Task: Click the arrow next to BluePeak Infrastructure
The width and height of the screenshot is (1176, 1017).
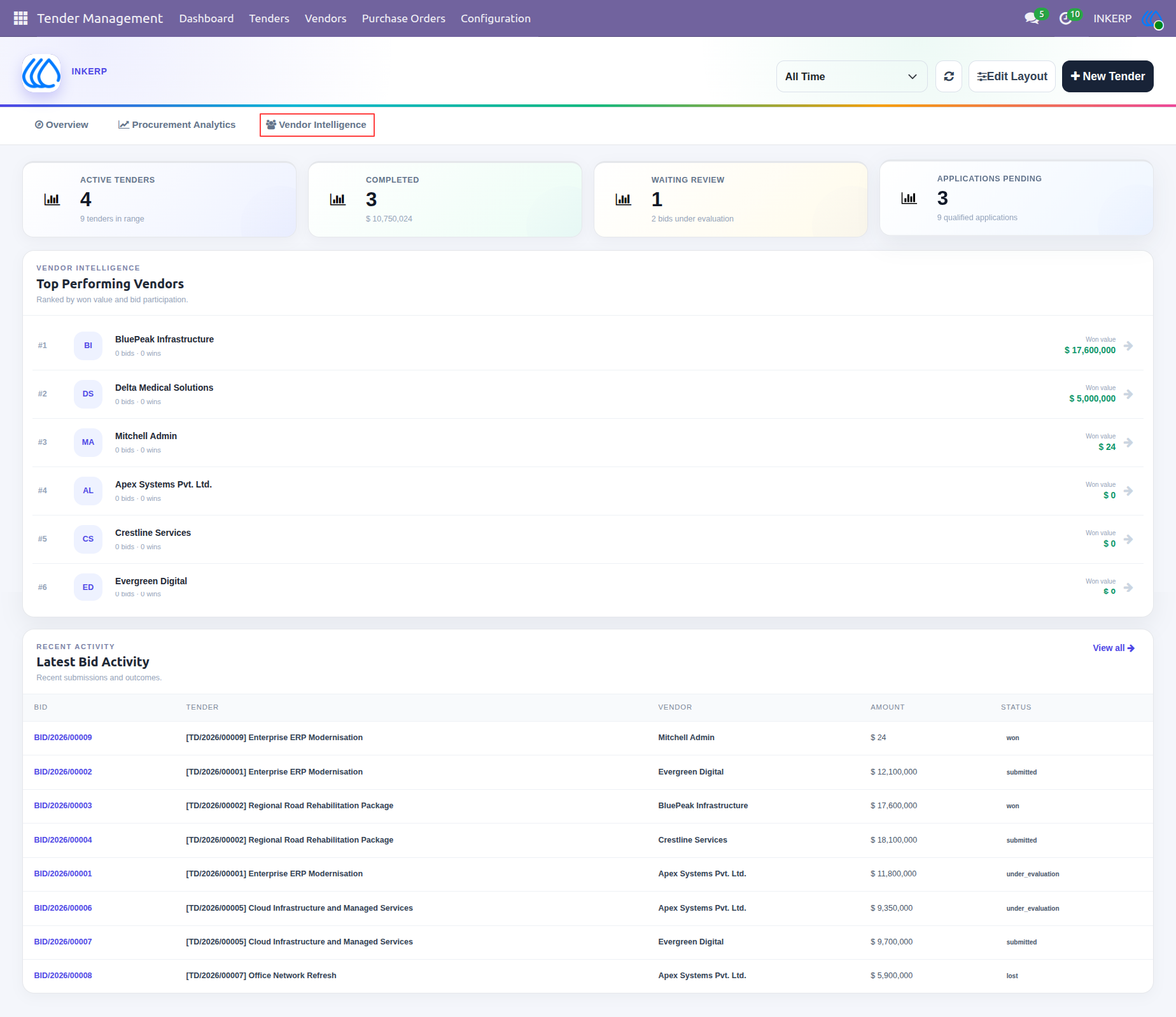Action: pos(1128,346)
